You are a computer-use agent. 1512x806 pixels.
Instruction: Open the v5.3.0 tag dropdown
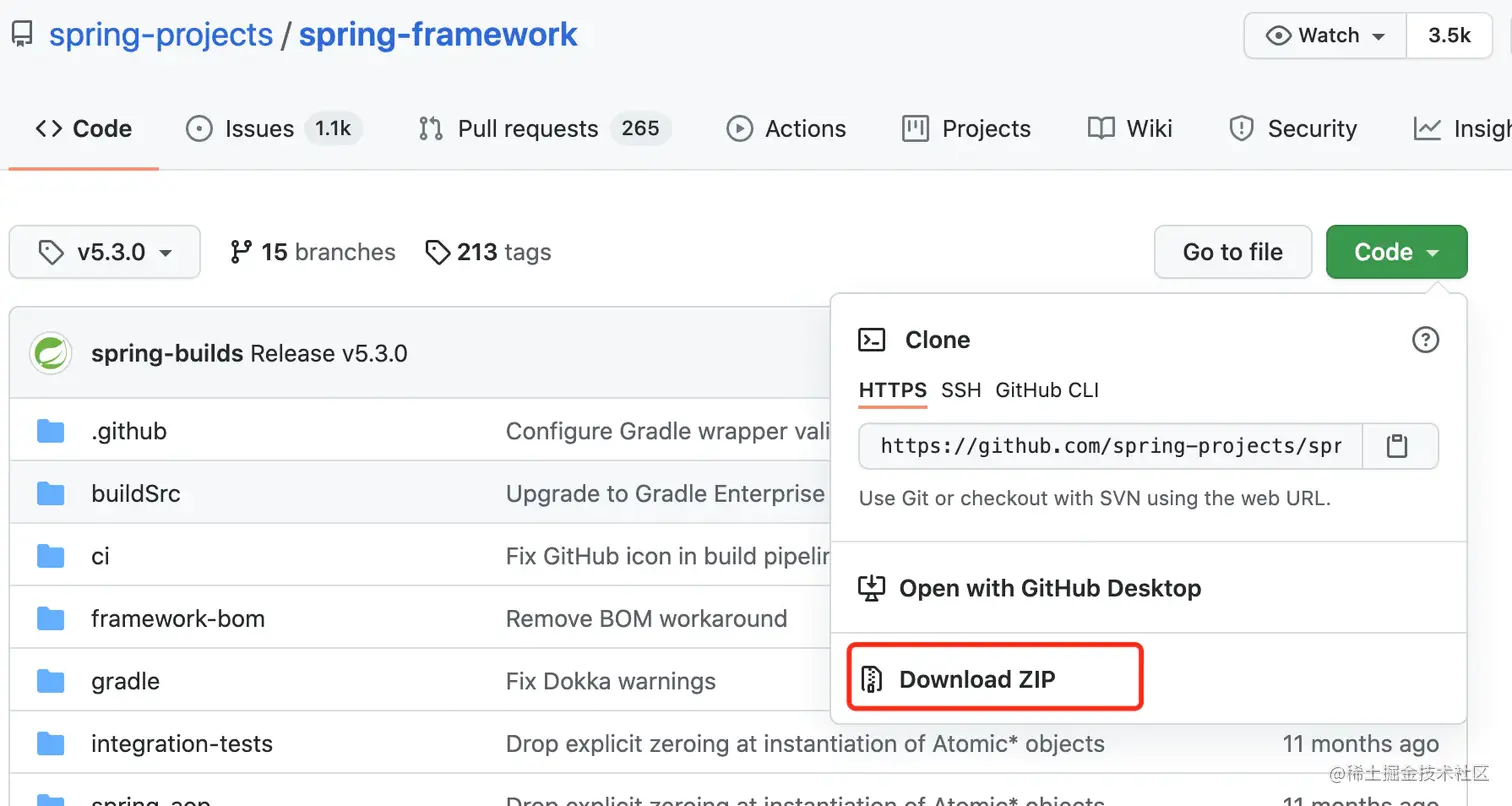[x=105, y=253]
